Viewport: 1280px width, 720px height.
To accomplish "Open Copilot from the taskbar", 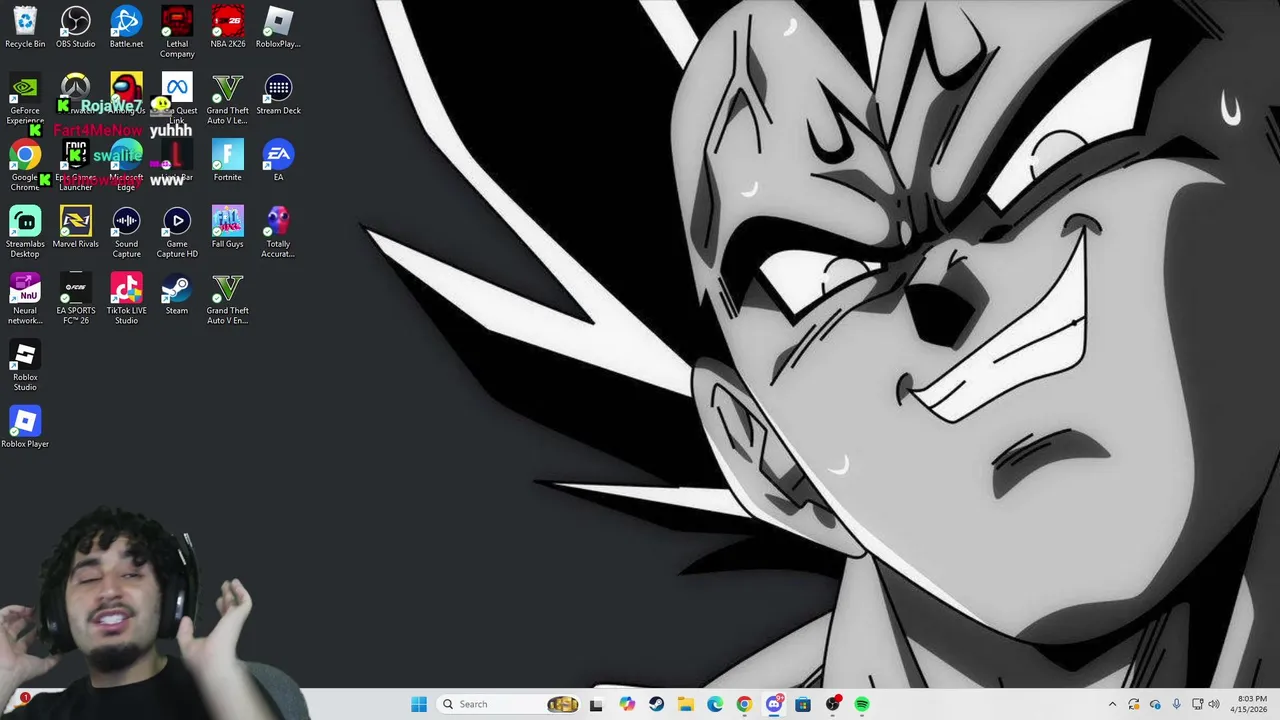I will tap(627, 704).
